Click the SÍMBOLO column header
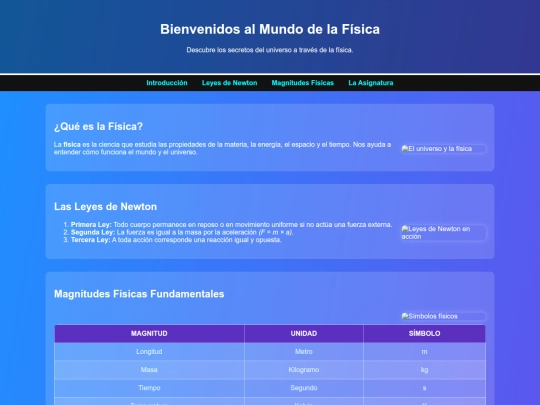 [424, 333]
